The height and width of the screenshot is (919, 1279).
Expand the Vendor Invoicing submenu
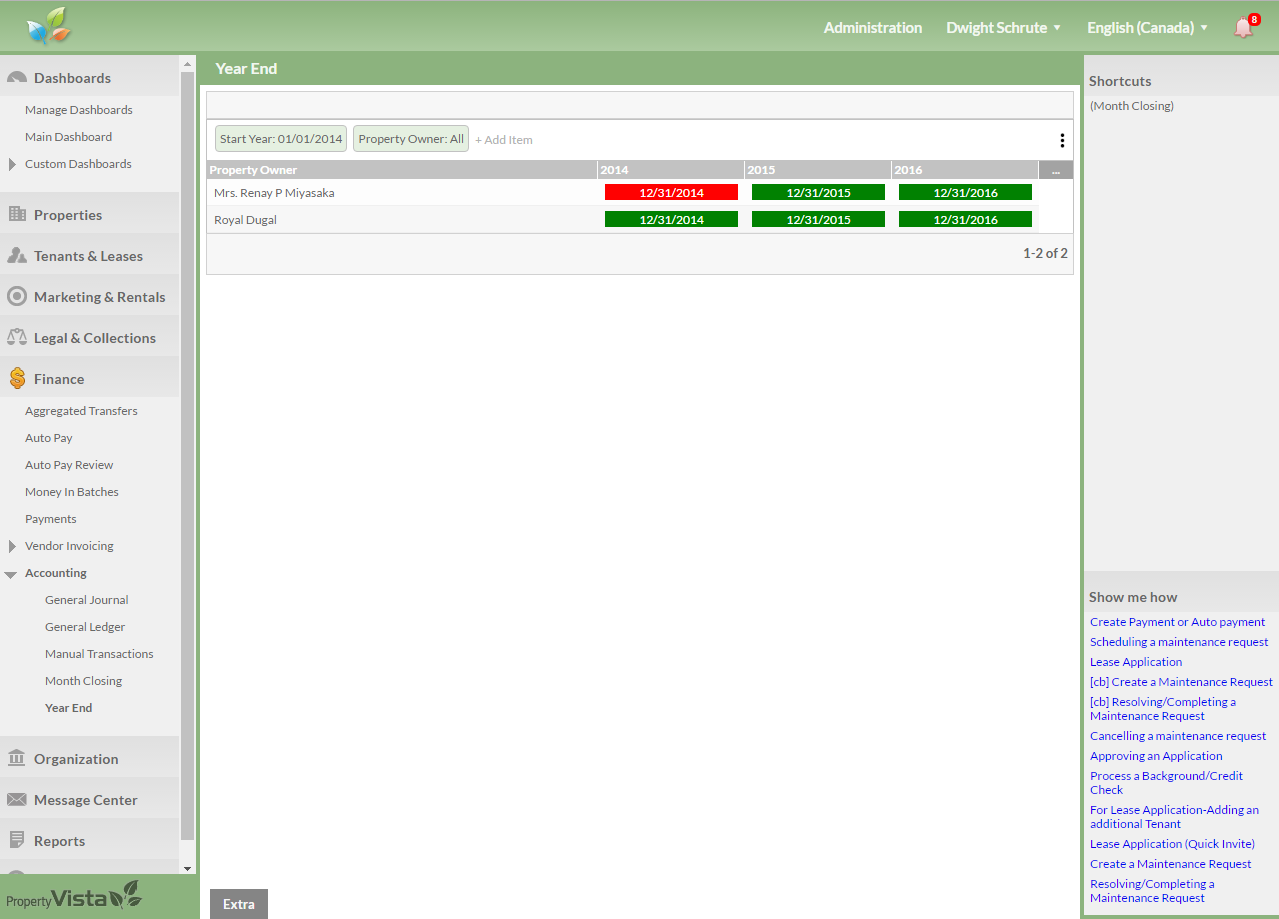pos(12,546)
